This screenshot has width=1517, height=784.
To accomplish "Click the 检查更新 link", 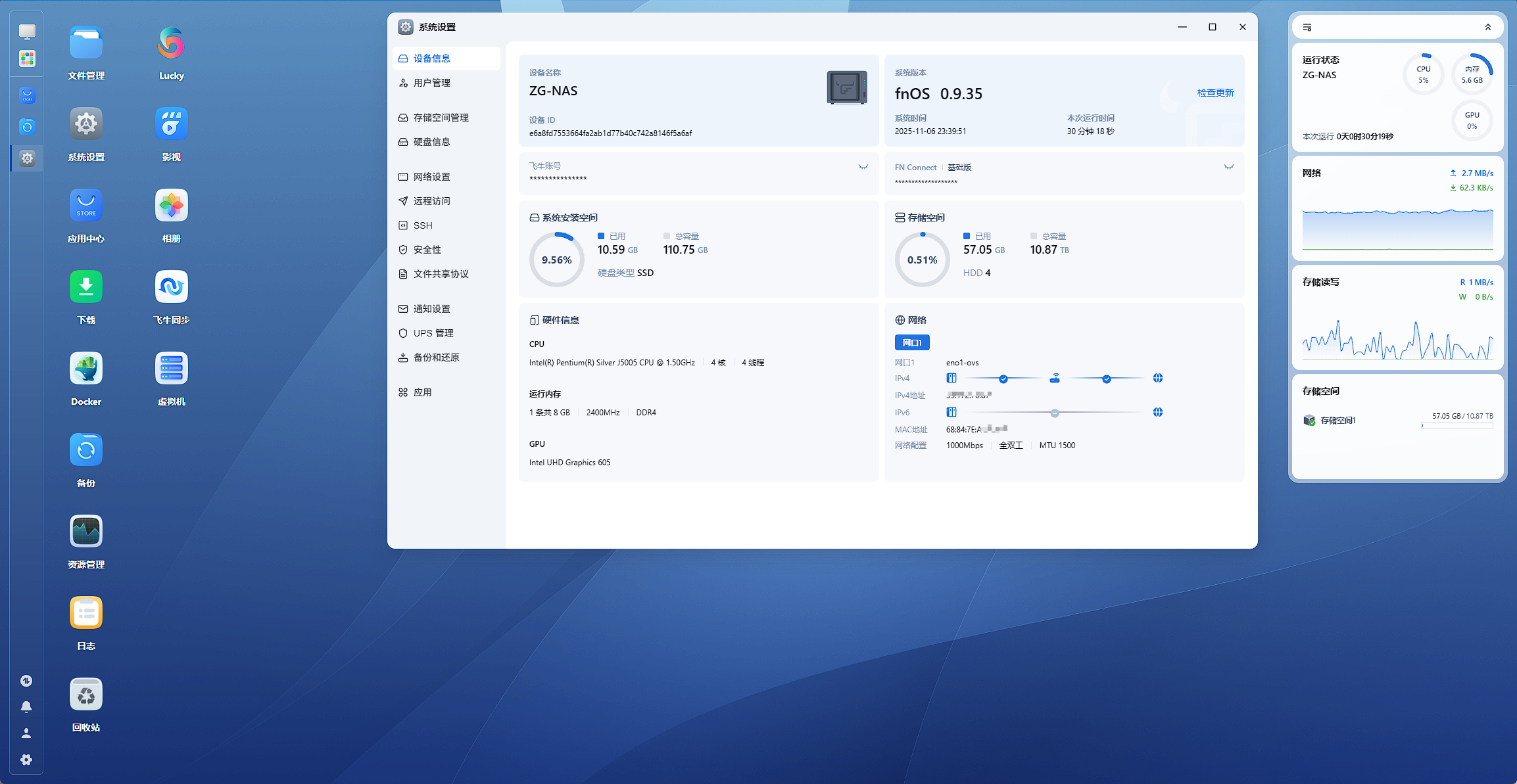I will [1215, 93].
